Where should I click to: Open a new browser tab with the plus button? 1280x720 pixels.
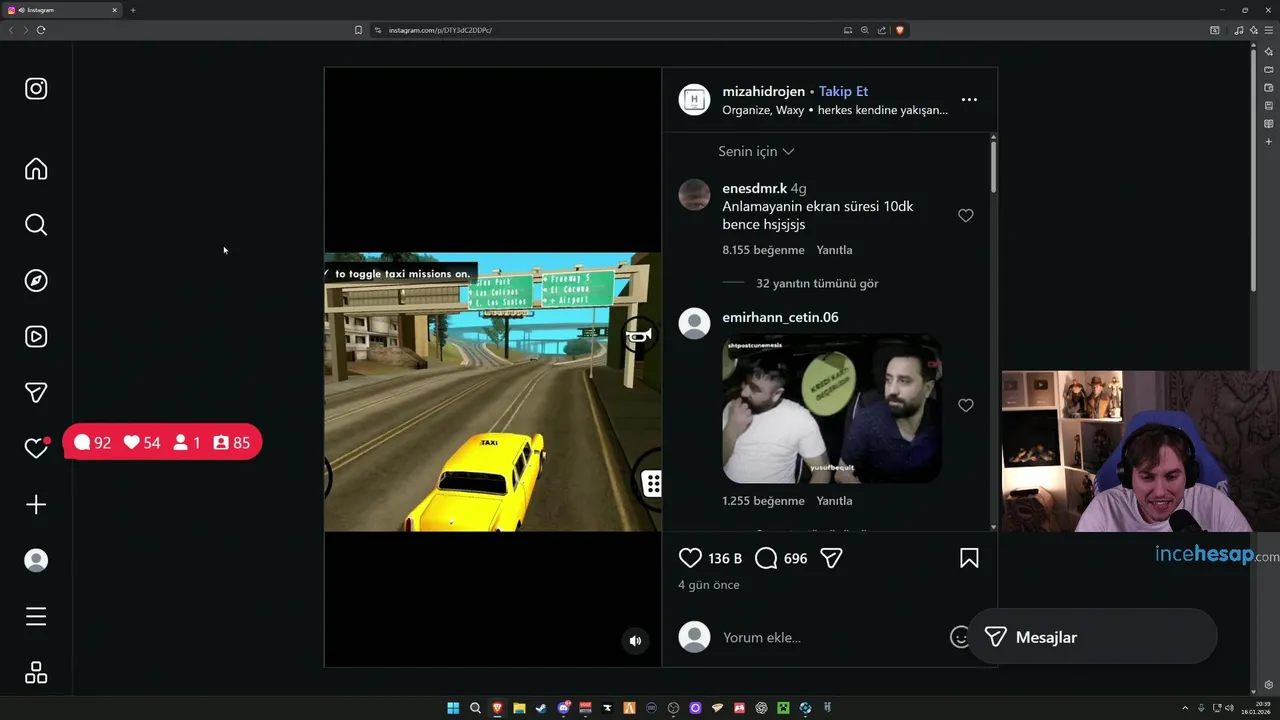tap(133, 10)
